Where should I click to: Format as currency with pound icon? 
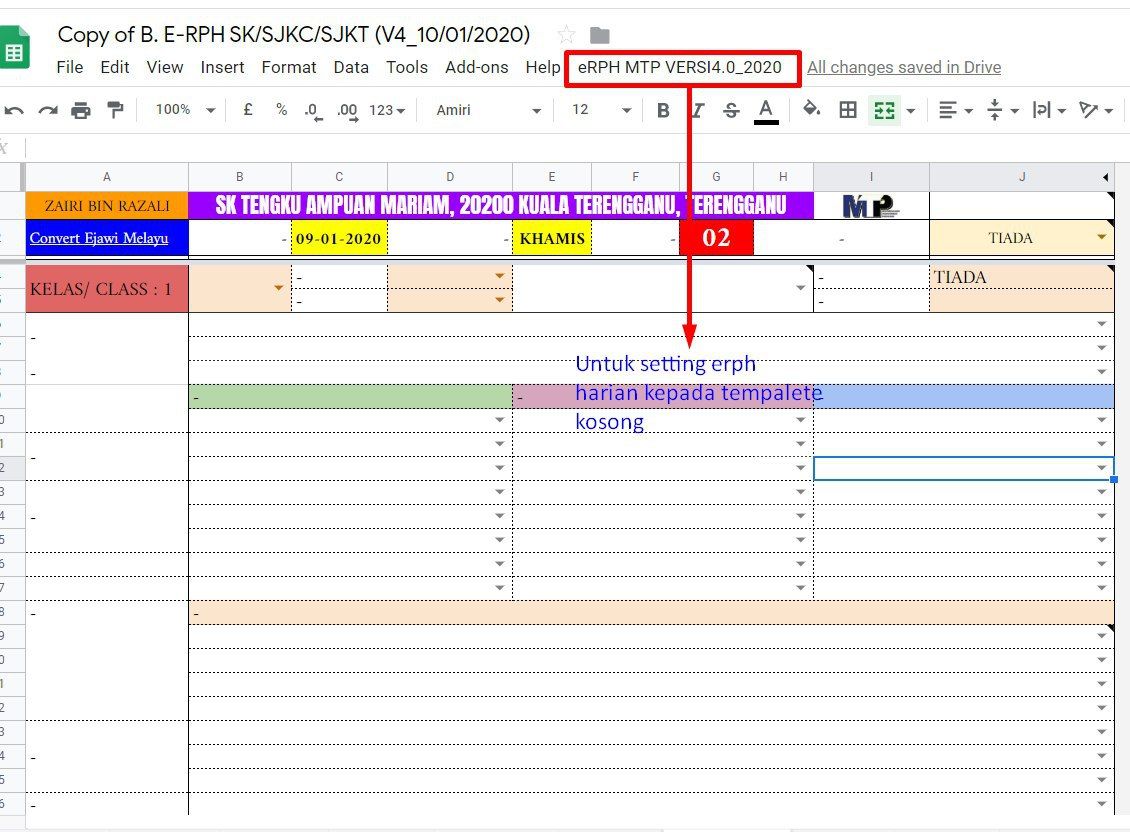pos(247,110)
